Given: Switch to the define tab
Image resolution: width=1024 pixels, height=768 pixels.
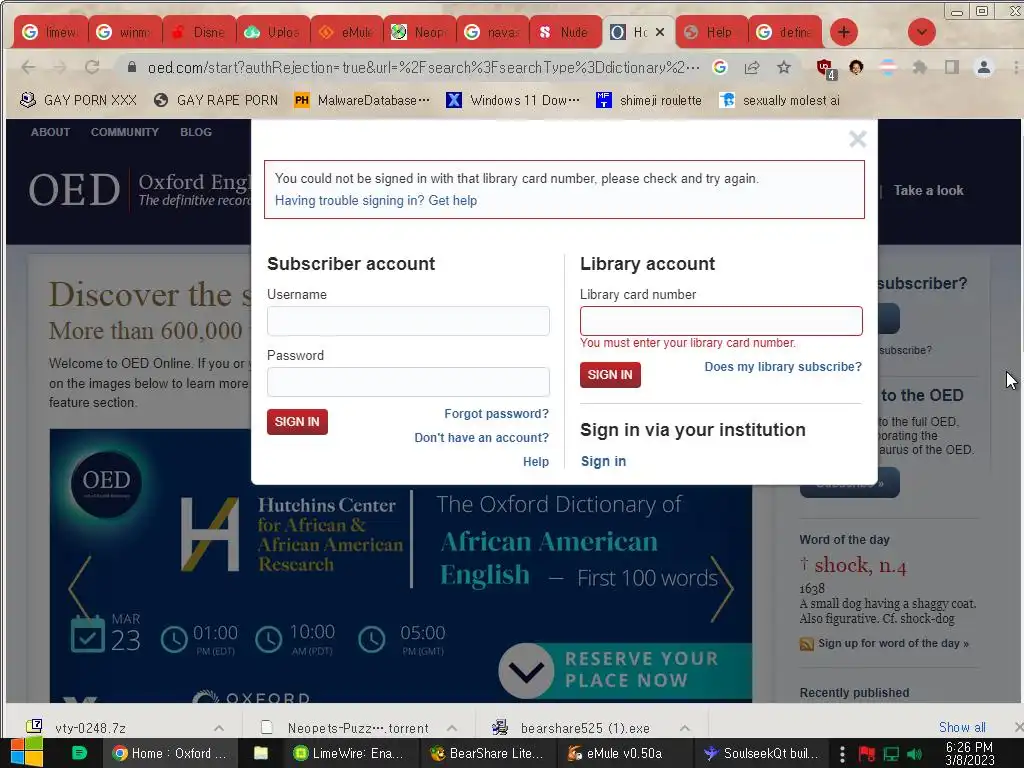Looking at the screenshot, I should coord(786,32).
